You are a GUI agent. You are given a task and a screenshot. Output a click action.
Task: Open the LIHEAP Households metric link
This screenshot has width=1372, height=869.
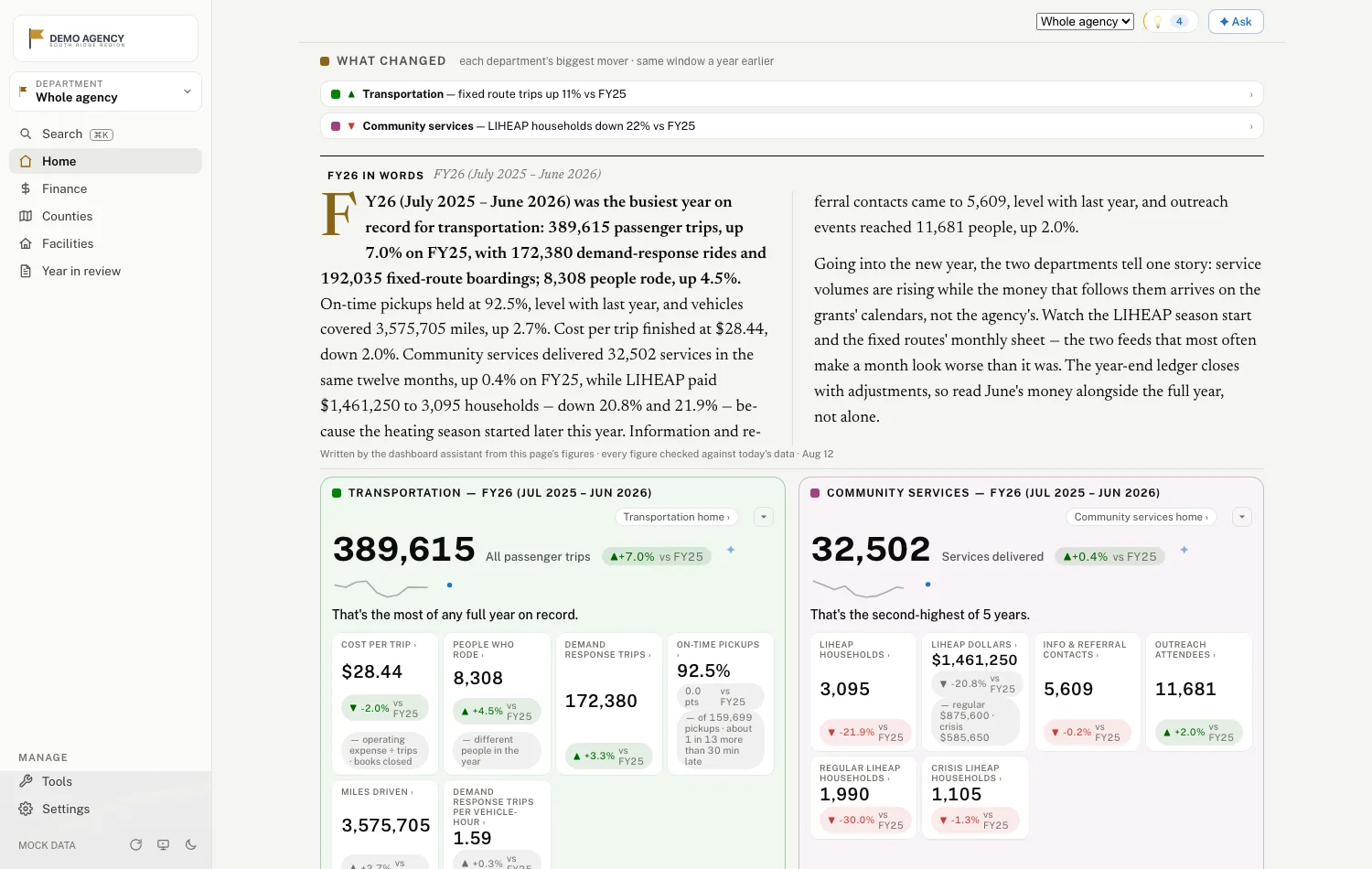[x=854, y=649]
